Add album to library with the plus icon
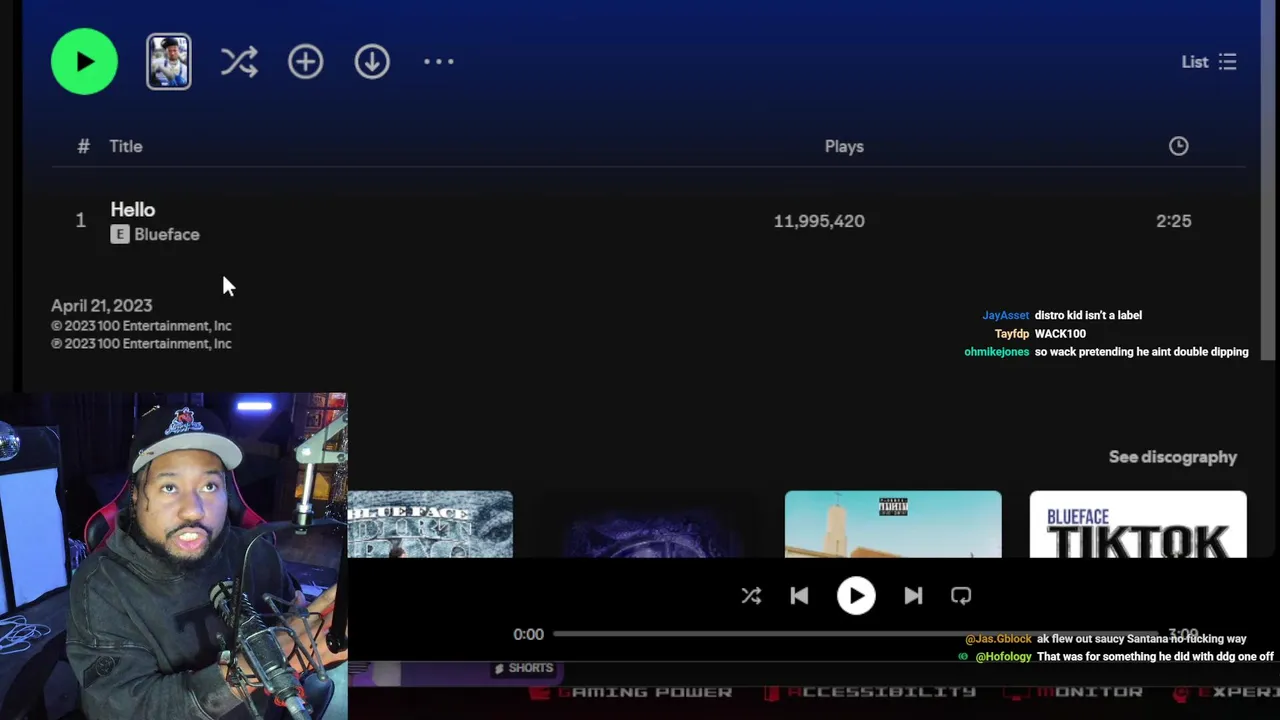The width and height of the screenshot is (1280, 720). point(305,62)
